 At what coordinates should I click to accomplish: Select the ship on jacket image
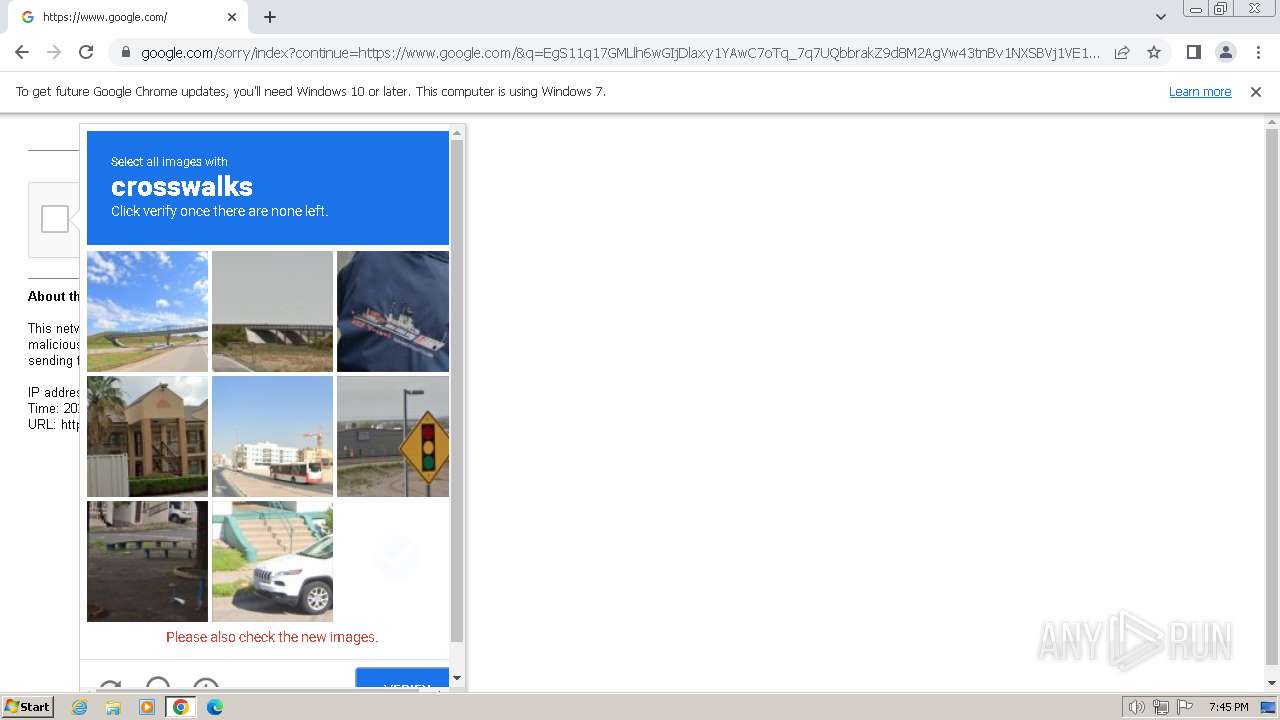393,311
